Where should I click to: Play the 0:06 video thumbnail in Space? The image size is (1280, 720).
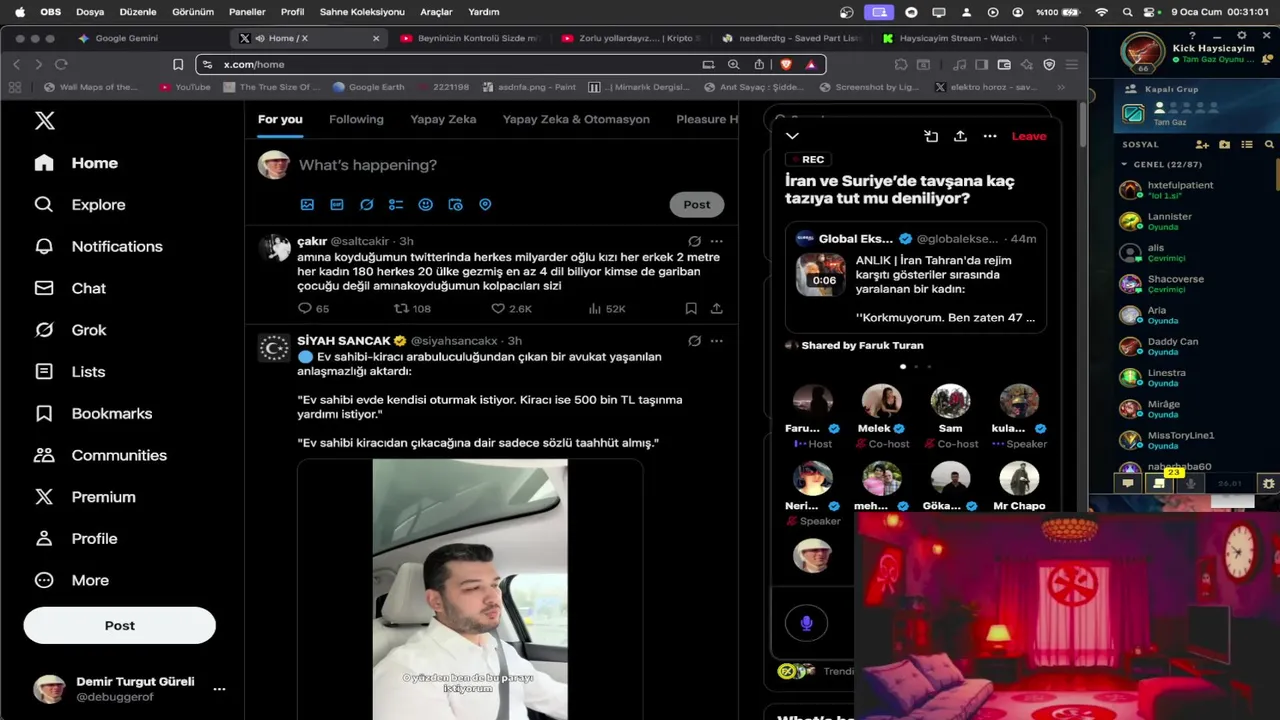point(821,274)
